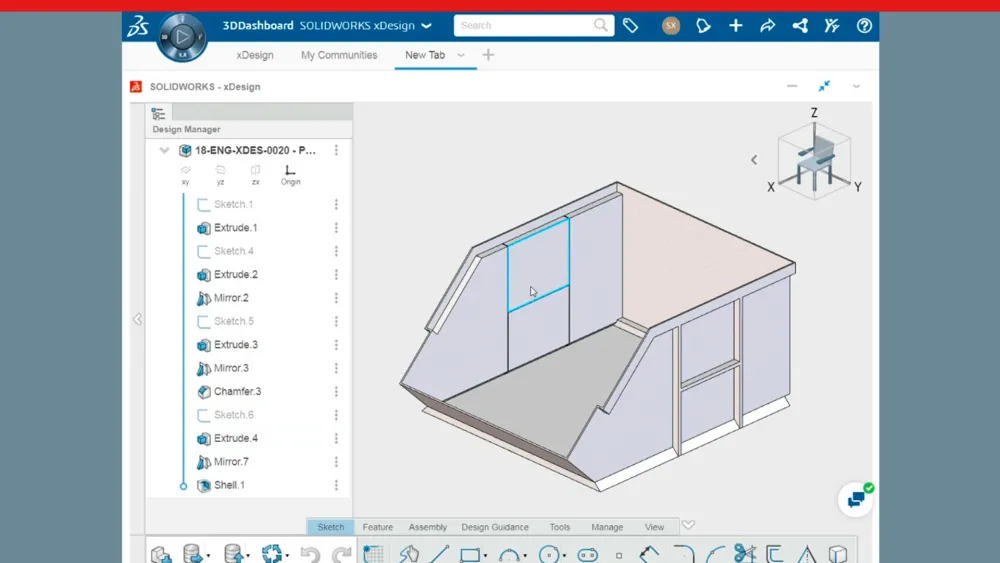Select Sketch.1 in the tree
Image resolution: width=1000 pixels, height=563 pixels.
click(233, 204)
